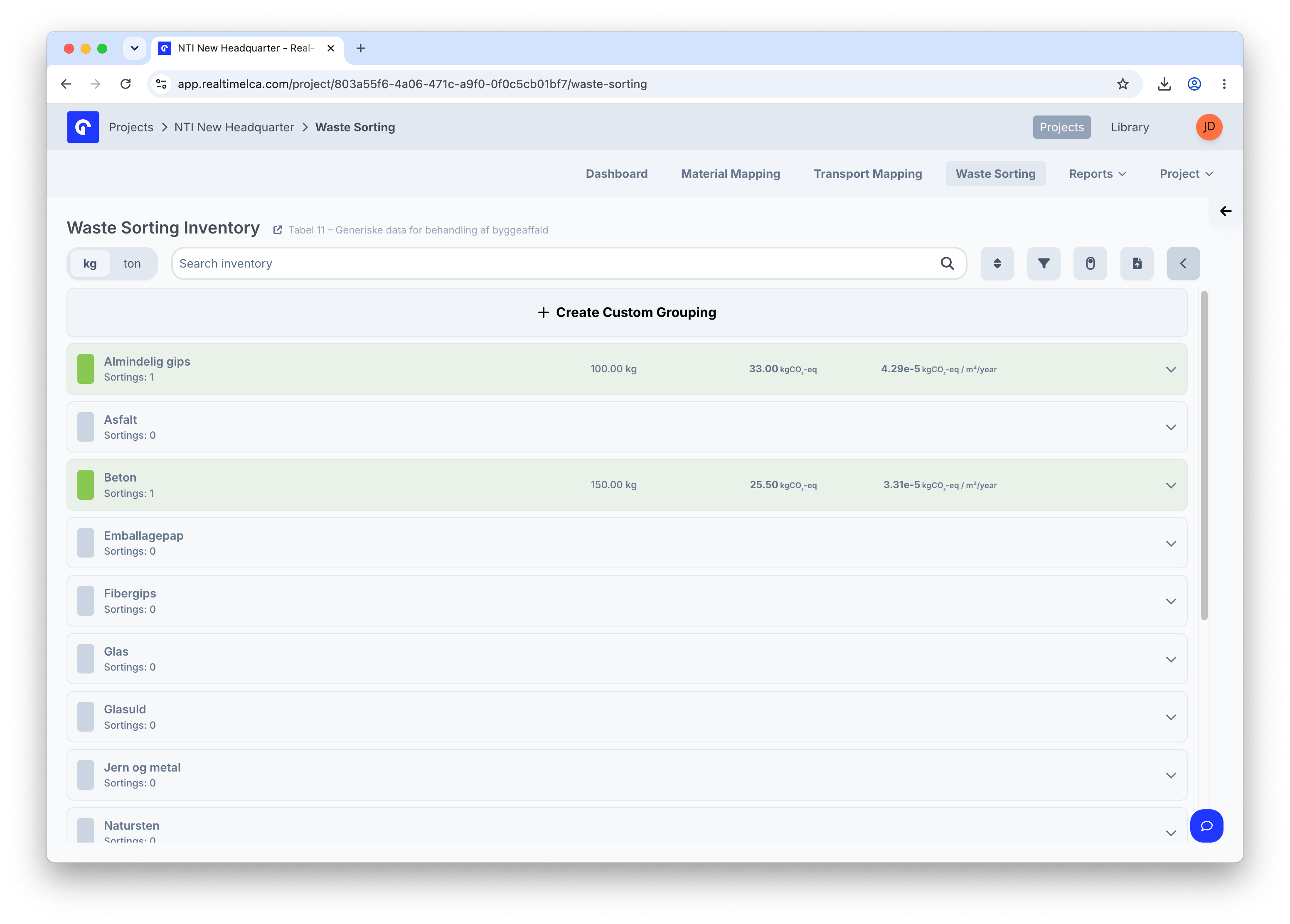Bookmark page with star icon
Image resolution: width=1290 pixels, height=924 pixels.
click(x=1122, y=84)
